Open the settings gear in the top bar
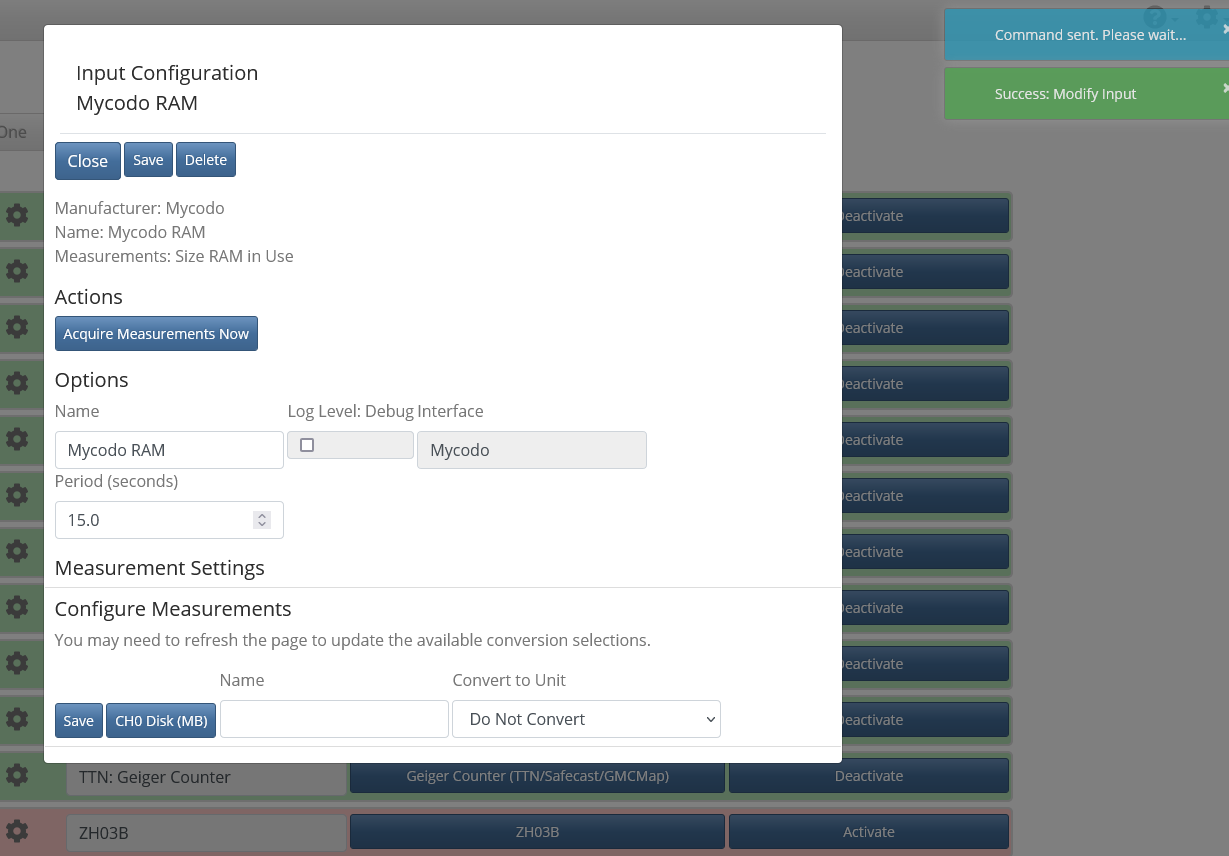The image size is (1229, 856). (x=1207, y=17)
